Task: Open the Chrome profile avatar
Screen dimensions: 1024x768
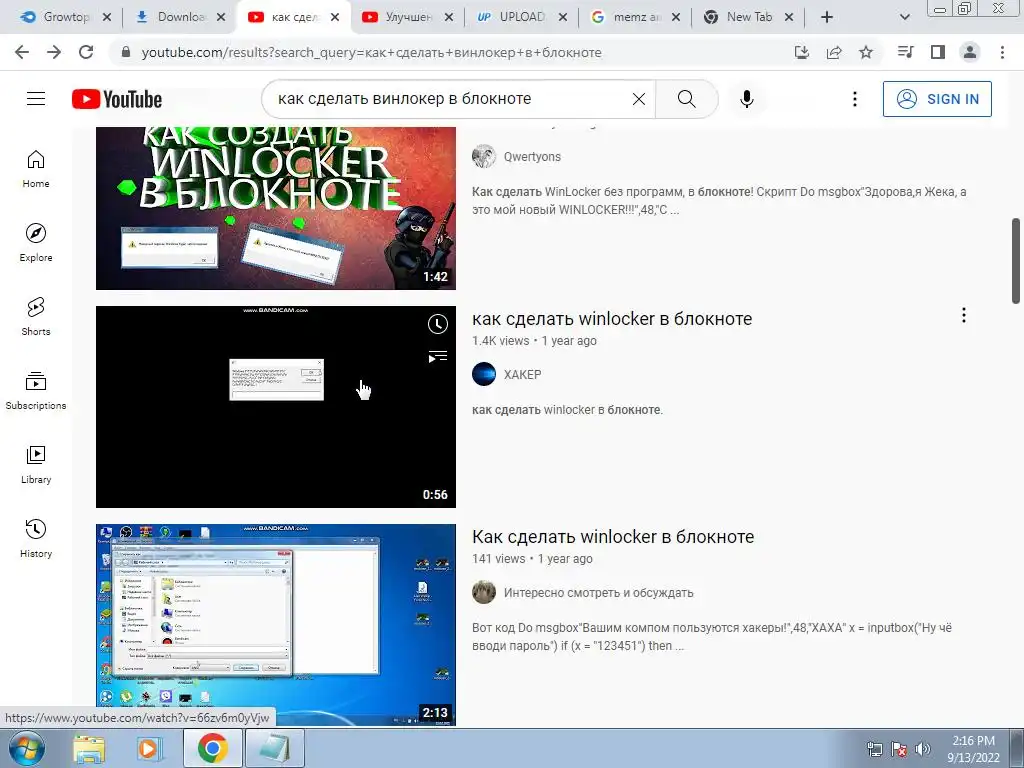Action: click(x=970, y=52)
